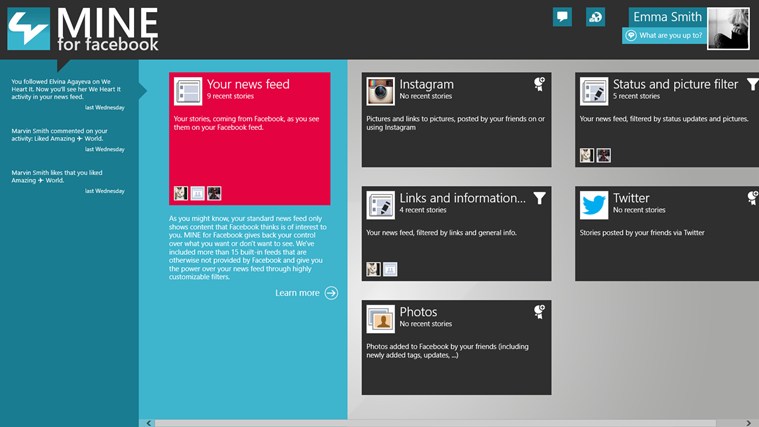Click the Learn more arrow circle icon
759x427 pixels.
331,293
